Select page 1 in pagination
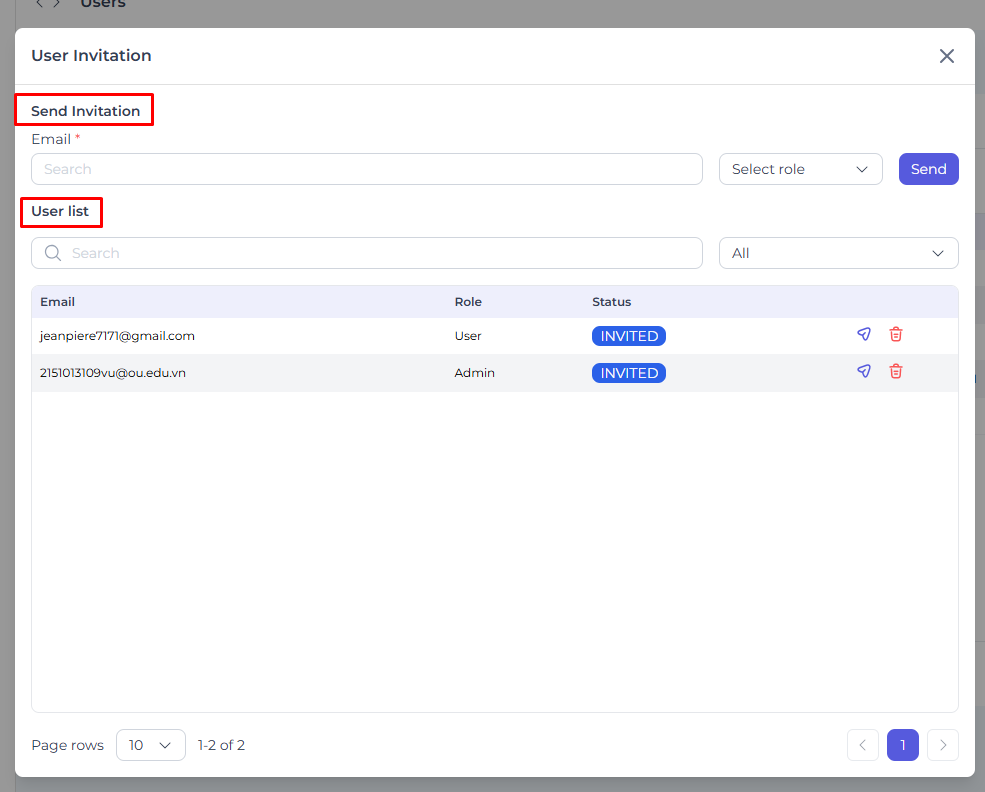The image size is (985, 792). click(903, 745)
